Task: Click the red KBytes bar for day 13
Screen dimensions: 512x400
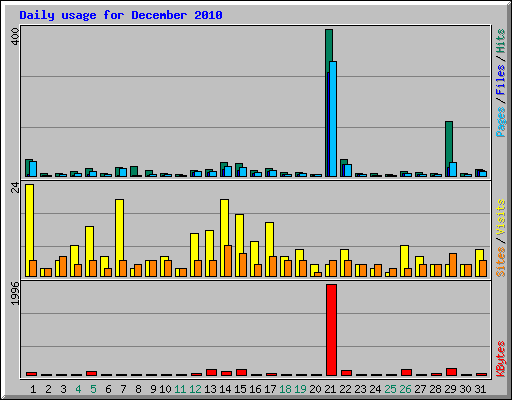Action: (x=211, y=372)
